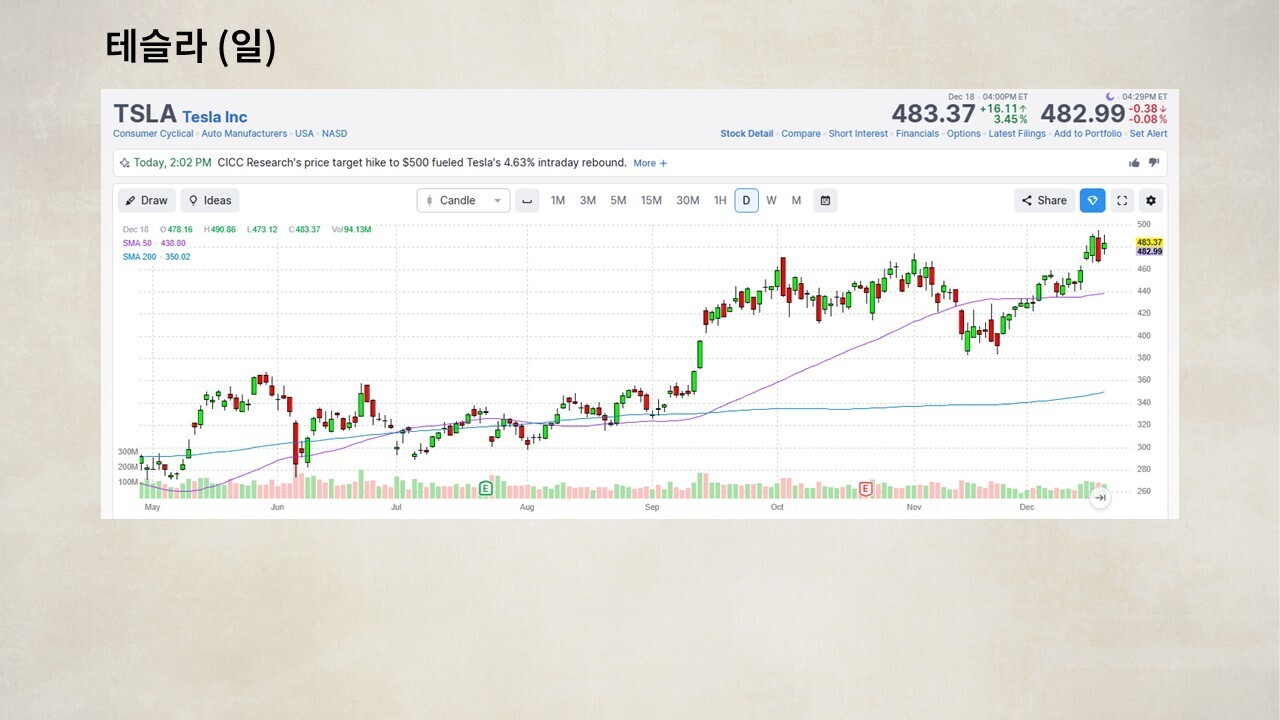Give thumbs up to the news summary
Viewport: 1280px width, 720px height.
1134,163
